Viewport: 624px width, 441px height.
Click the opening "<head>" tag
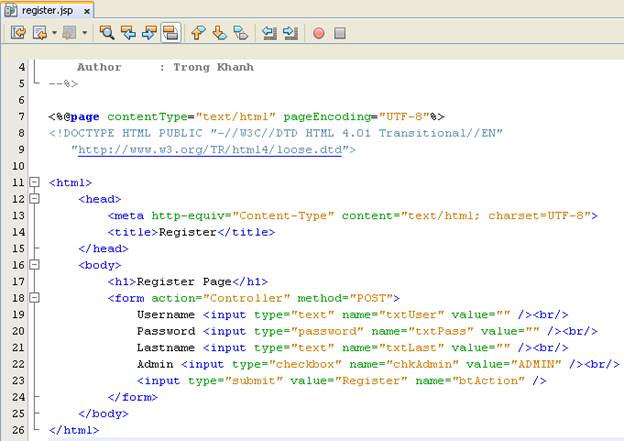coord(100,199)
